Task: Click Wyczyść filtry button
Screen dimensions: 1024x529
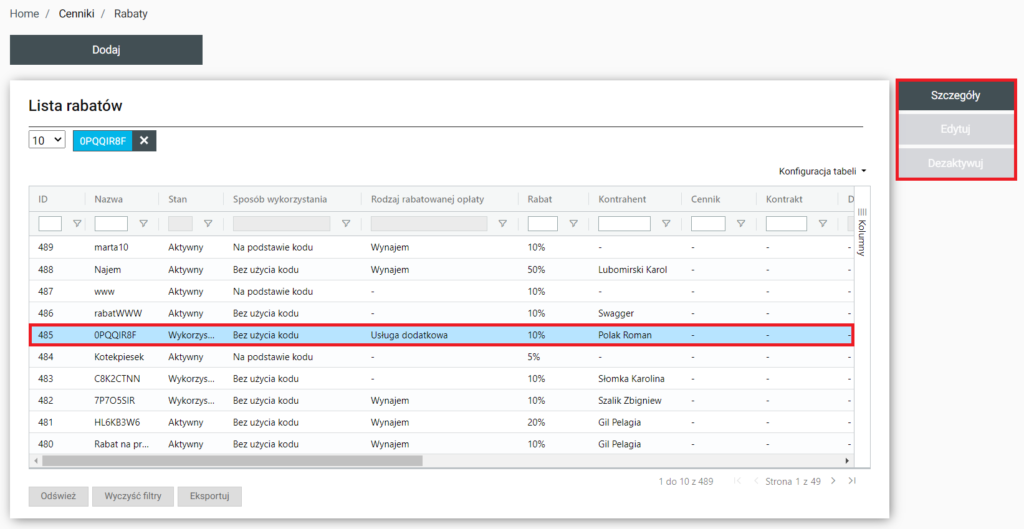Action: click(134, 496)
